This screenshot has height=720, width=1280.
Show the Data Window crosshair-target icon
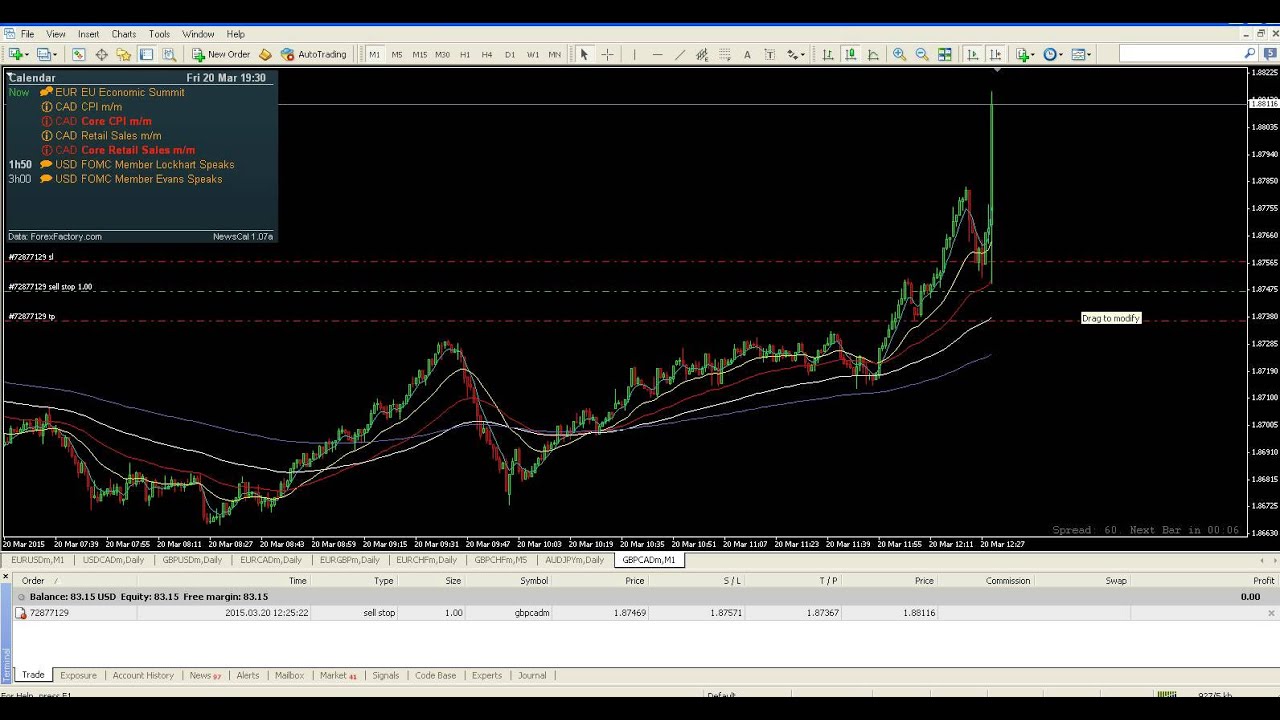[x=101, y=54]
